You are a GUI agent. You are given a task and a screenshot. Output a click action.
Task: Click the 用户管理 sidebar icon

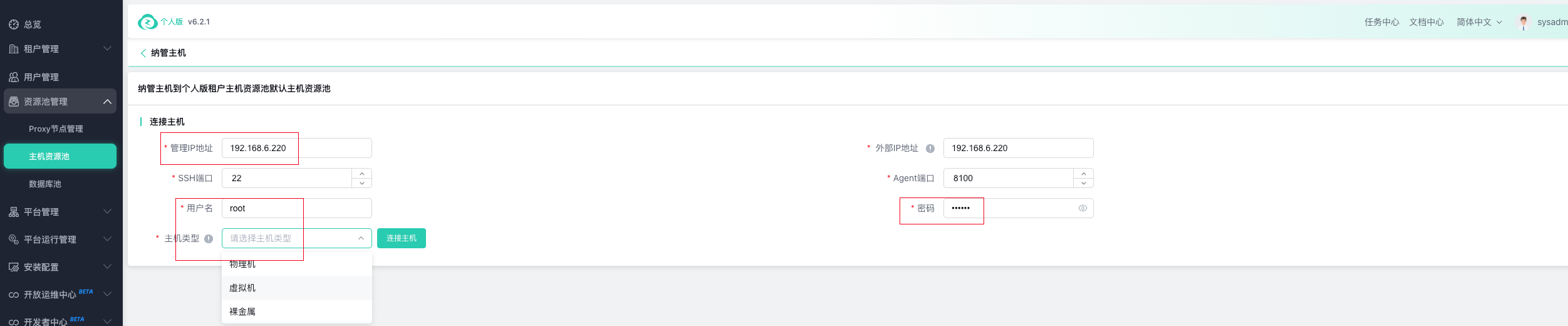[14, 77]
